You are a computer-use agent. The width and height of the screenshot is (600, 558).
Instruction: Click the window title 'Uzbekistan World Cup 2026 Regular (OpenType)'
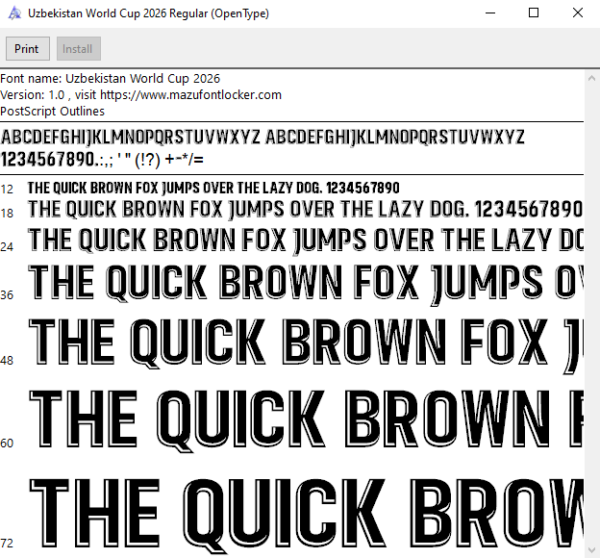click(148, 13)
